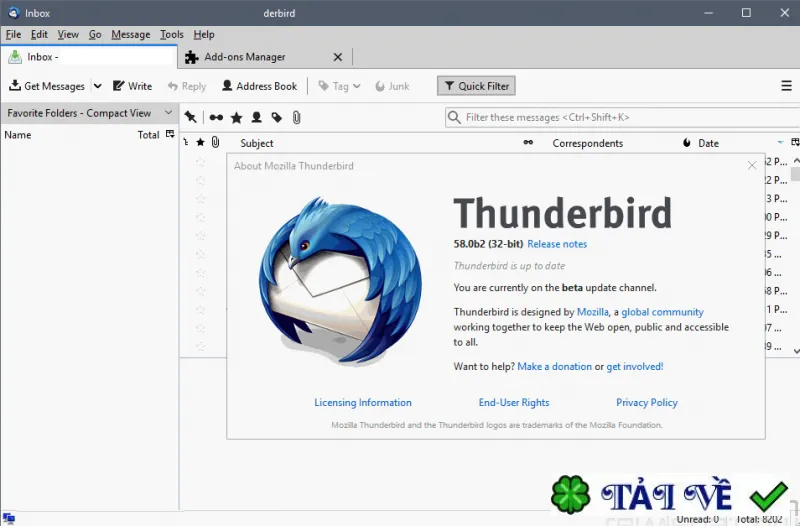
Task: Toggle keep filters applied pin icon
Action: point(191,117)
